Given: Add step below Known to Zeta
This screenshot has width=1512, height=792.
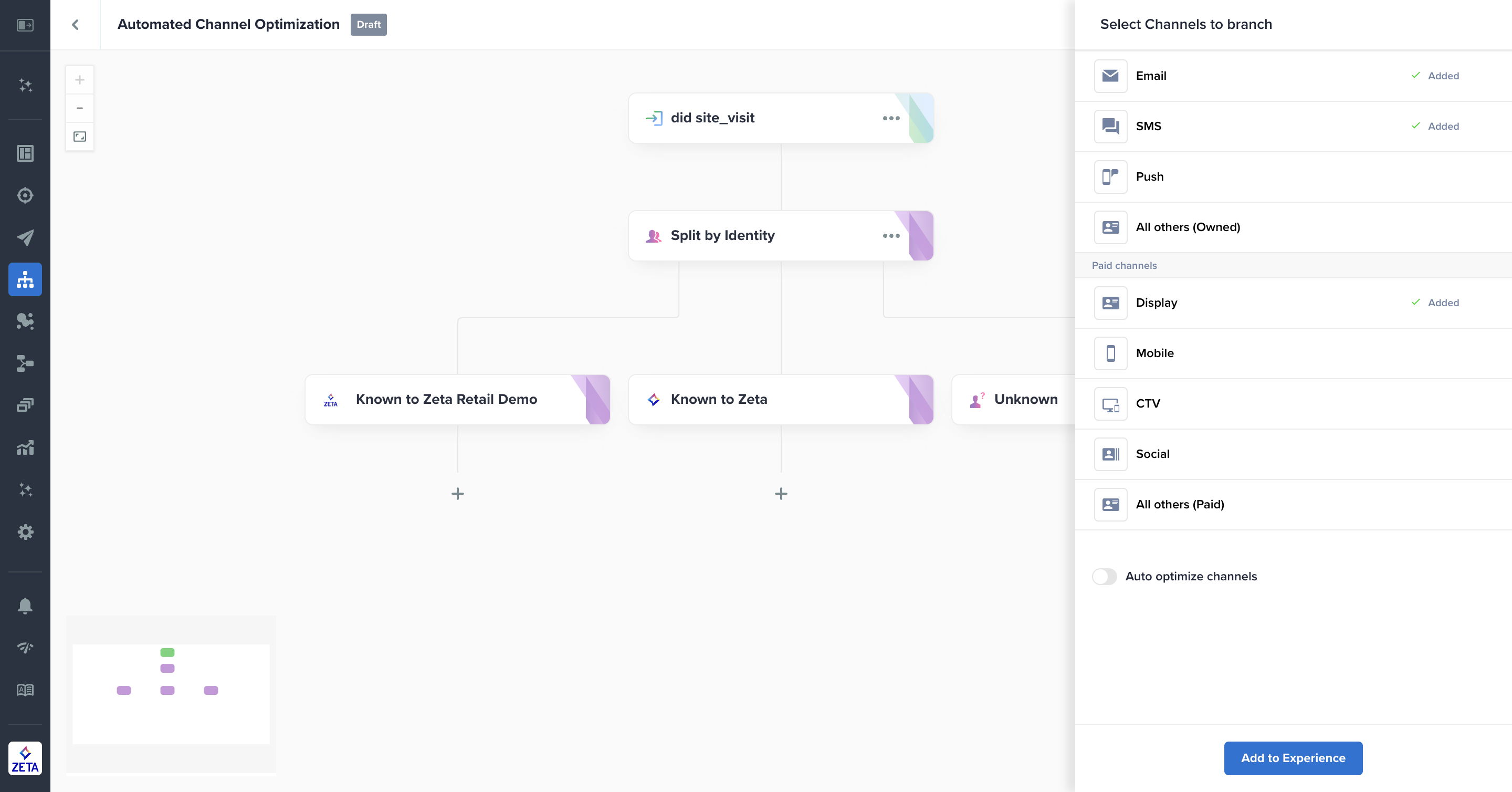Looking at the screenshot, I should tap(781, 494).
